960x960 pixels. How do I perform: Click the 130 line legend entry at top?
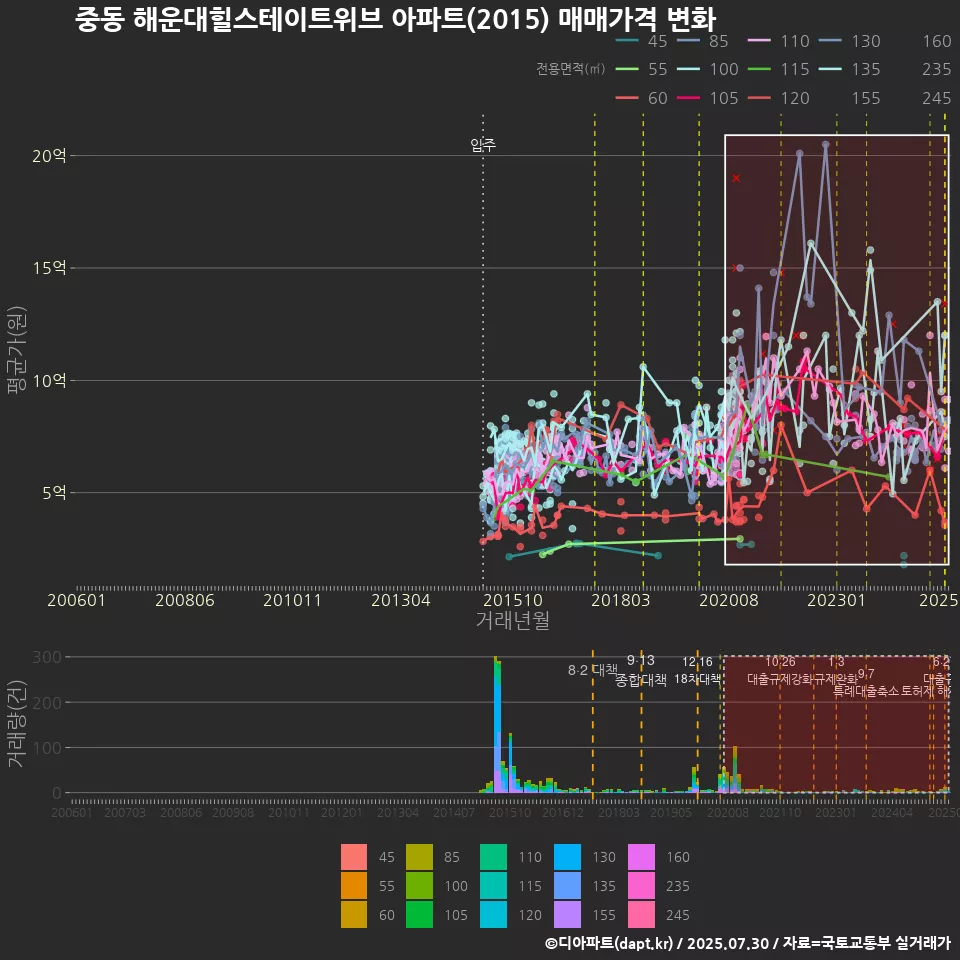click(850, 41)
